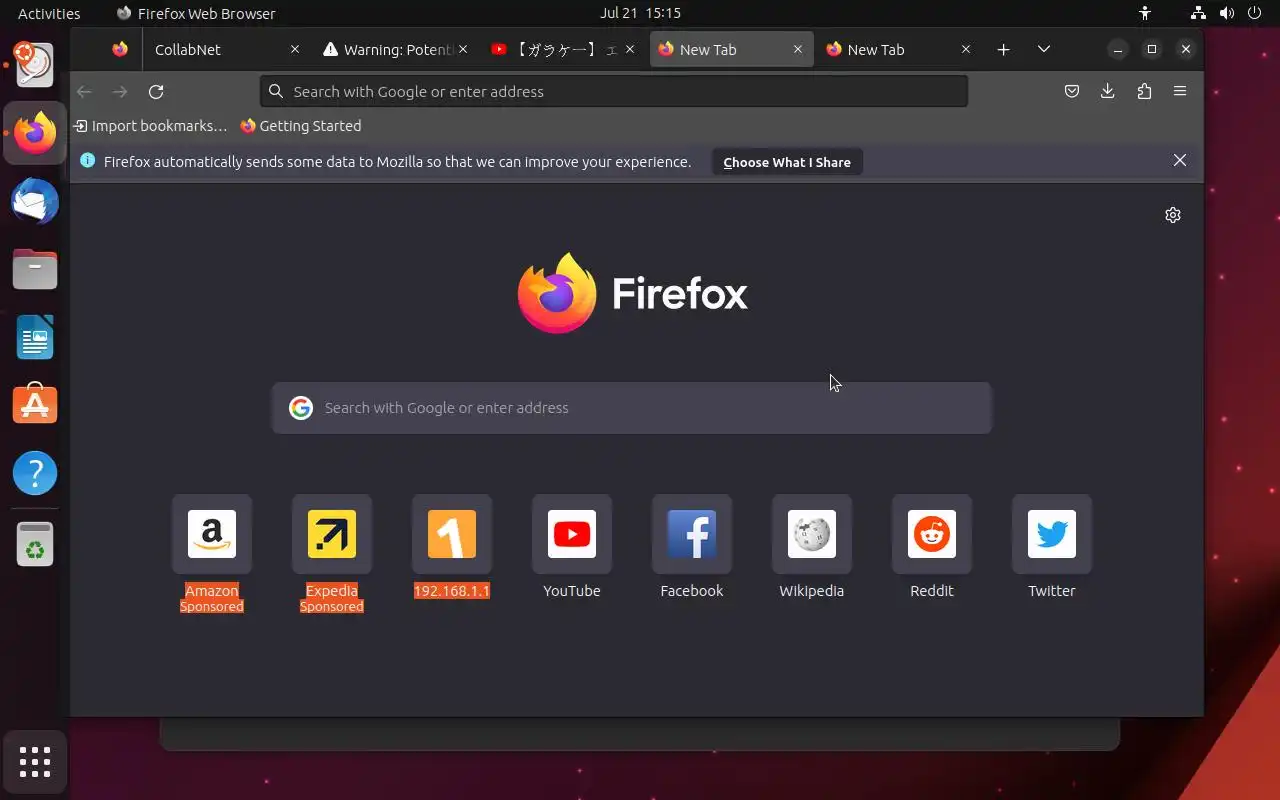Open Help from the dock
The height and width of the screenshot is (800, 1280).
pos(35,473)
